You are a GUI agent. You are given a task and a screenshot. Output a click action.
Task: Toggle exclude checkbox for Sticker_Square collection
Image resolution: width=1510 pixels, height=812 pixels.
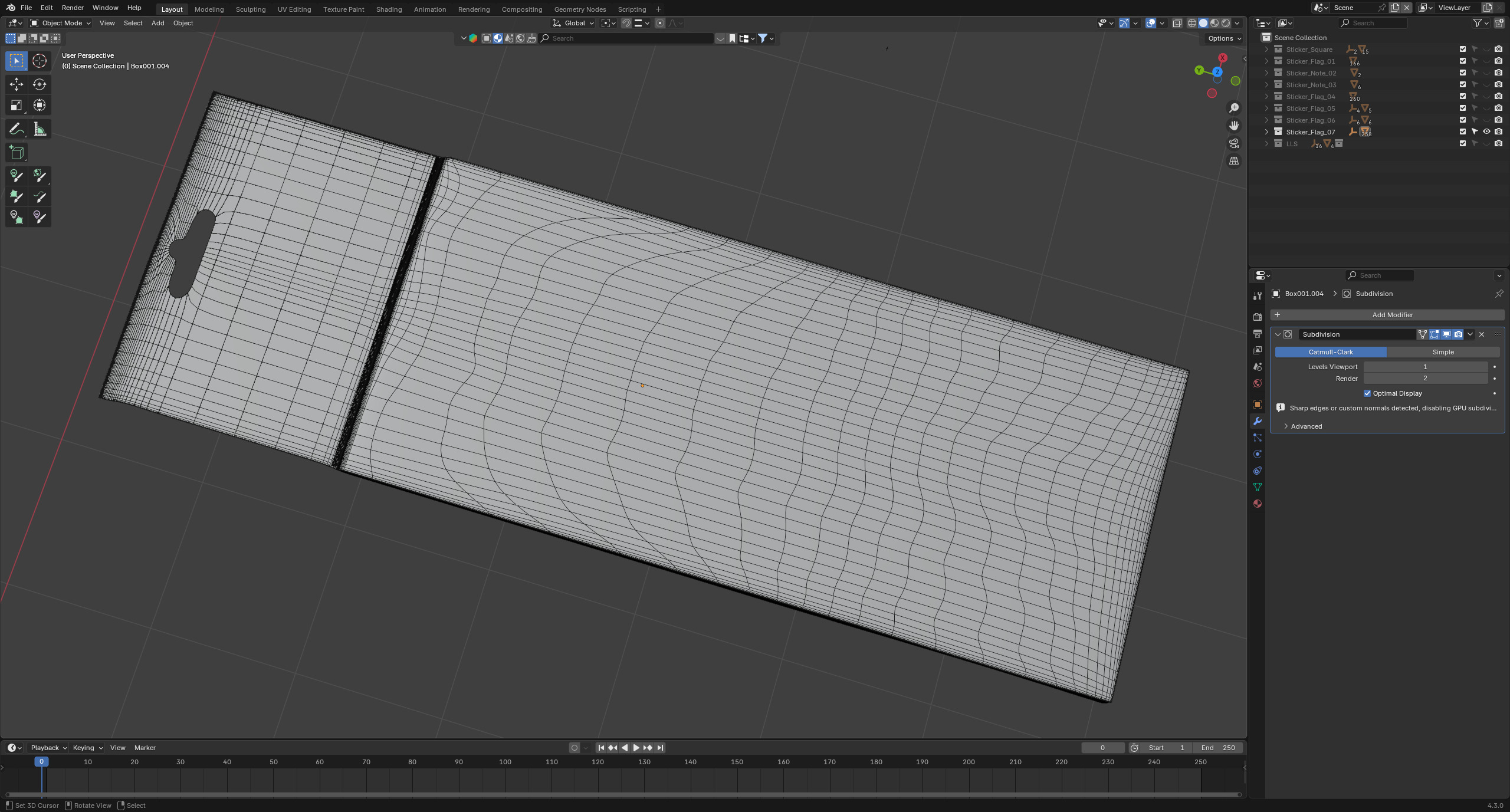pos(1463,50)
